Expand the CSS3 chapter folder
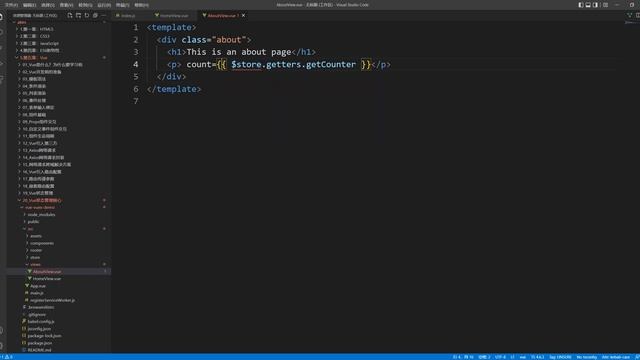Viewport: 640px width, 360px height. 58,36
